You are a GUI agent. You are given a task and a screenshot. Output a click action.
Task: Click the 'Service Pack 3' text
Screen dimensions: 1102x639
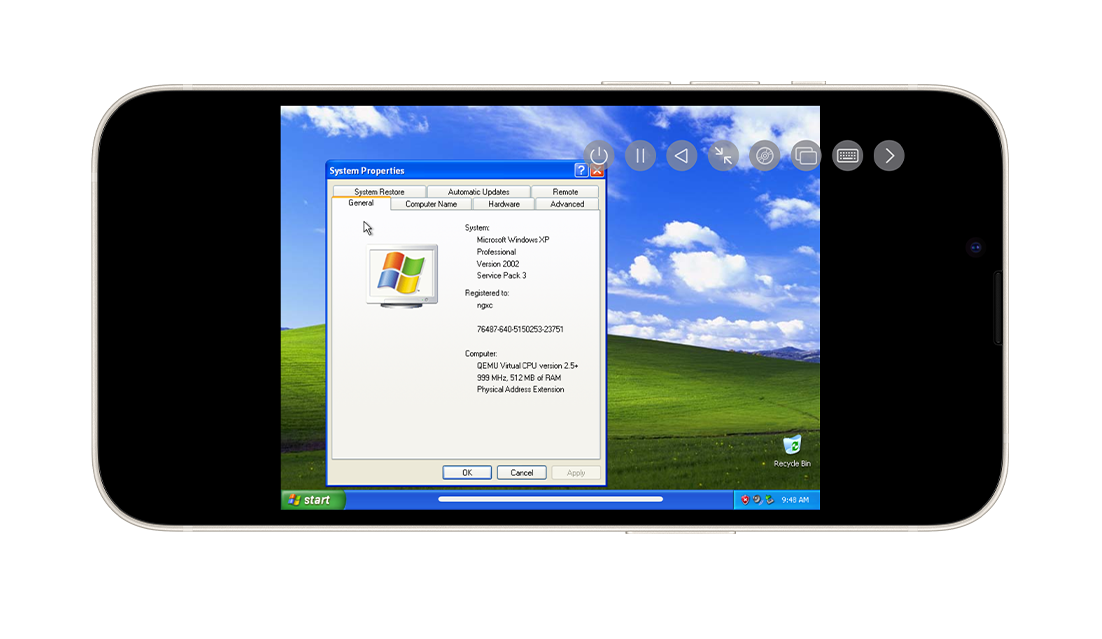(501, 276)
